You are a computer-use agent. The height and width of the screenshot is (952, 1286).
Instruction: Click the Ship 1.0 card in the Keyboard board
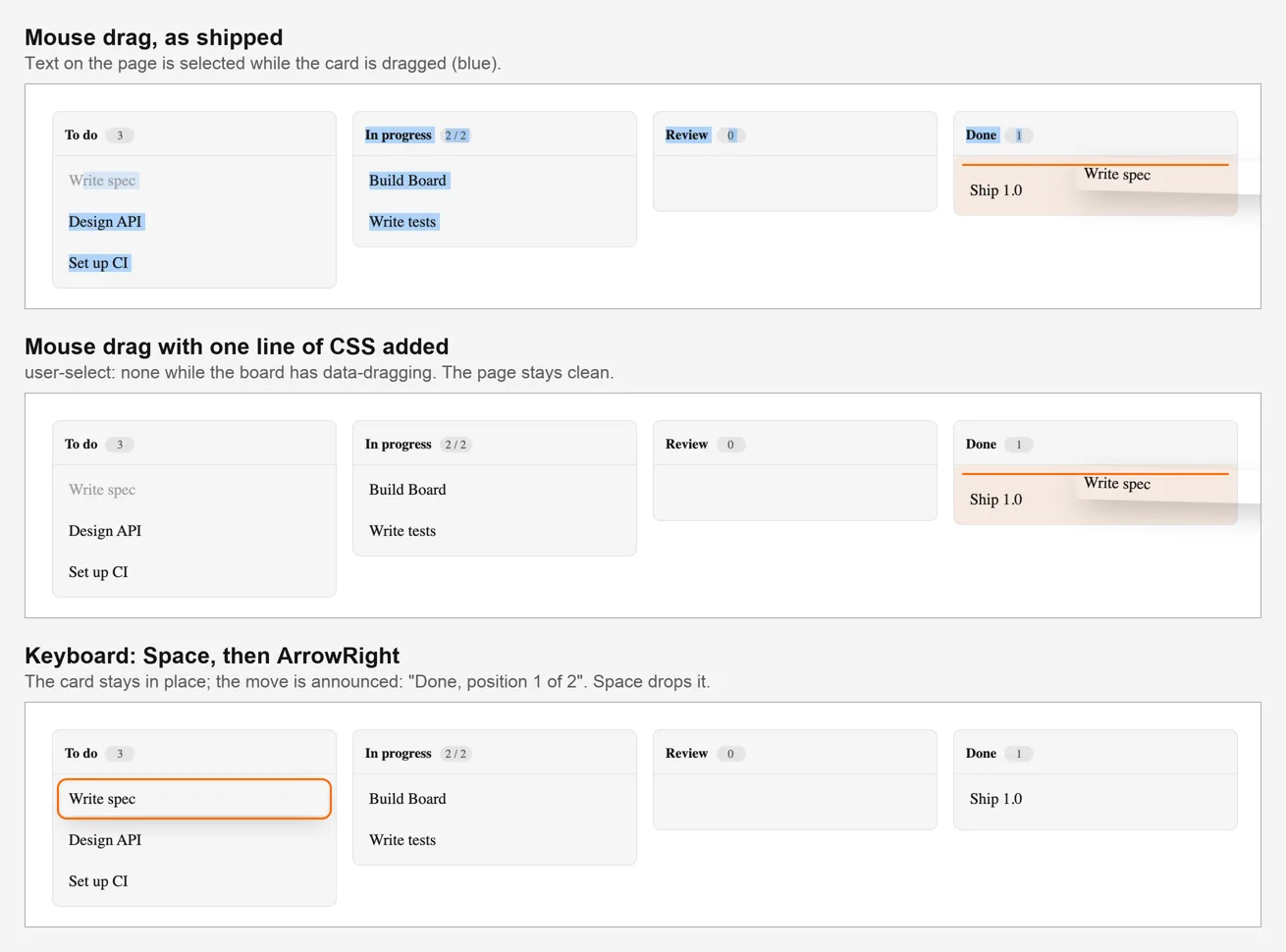(x=1096, y=799)
